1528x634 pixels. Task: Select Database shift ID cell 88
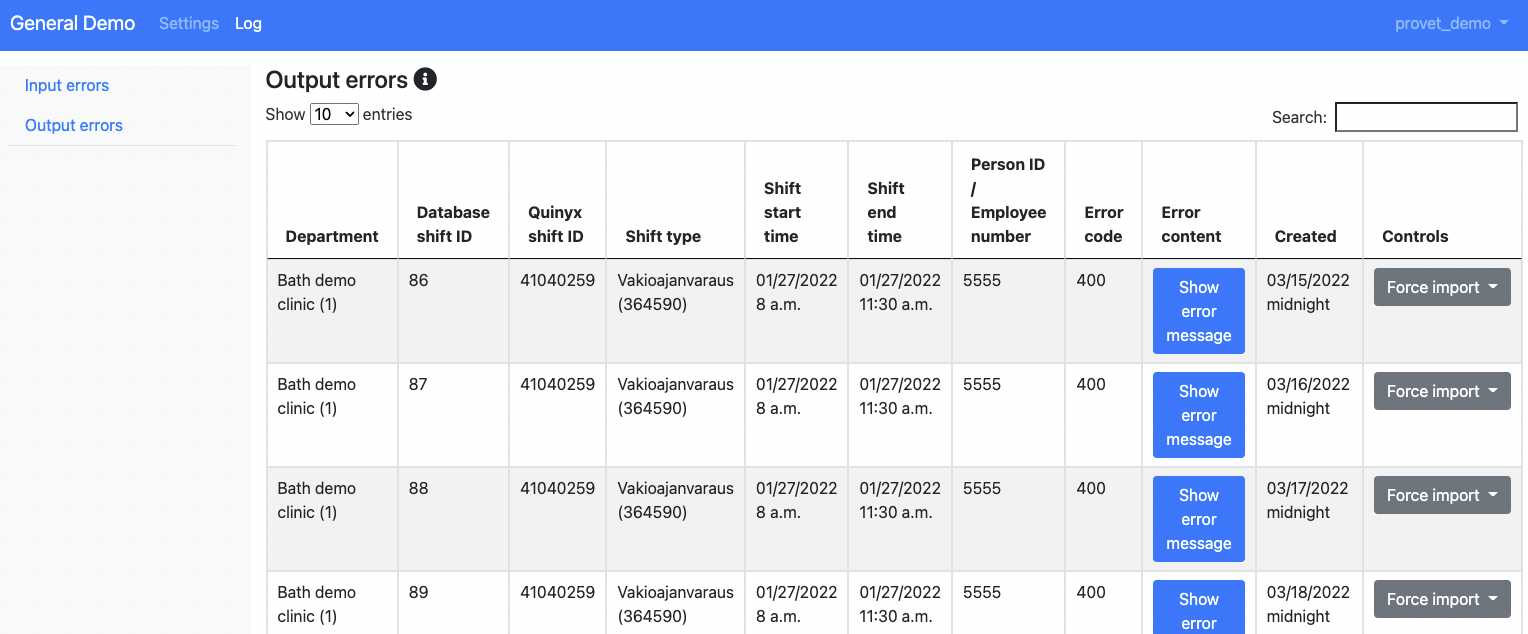click(453, 519)
